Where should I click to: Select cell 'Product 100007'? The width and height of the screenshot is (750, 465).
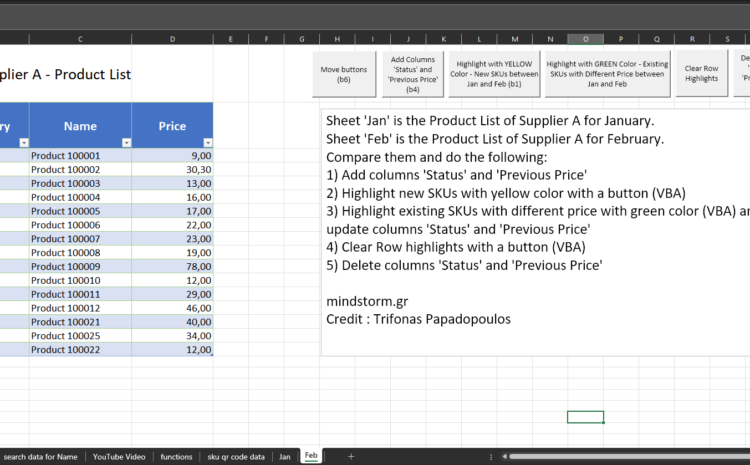pos(80,239)
